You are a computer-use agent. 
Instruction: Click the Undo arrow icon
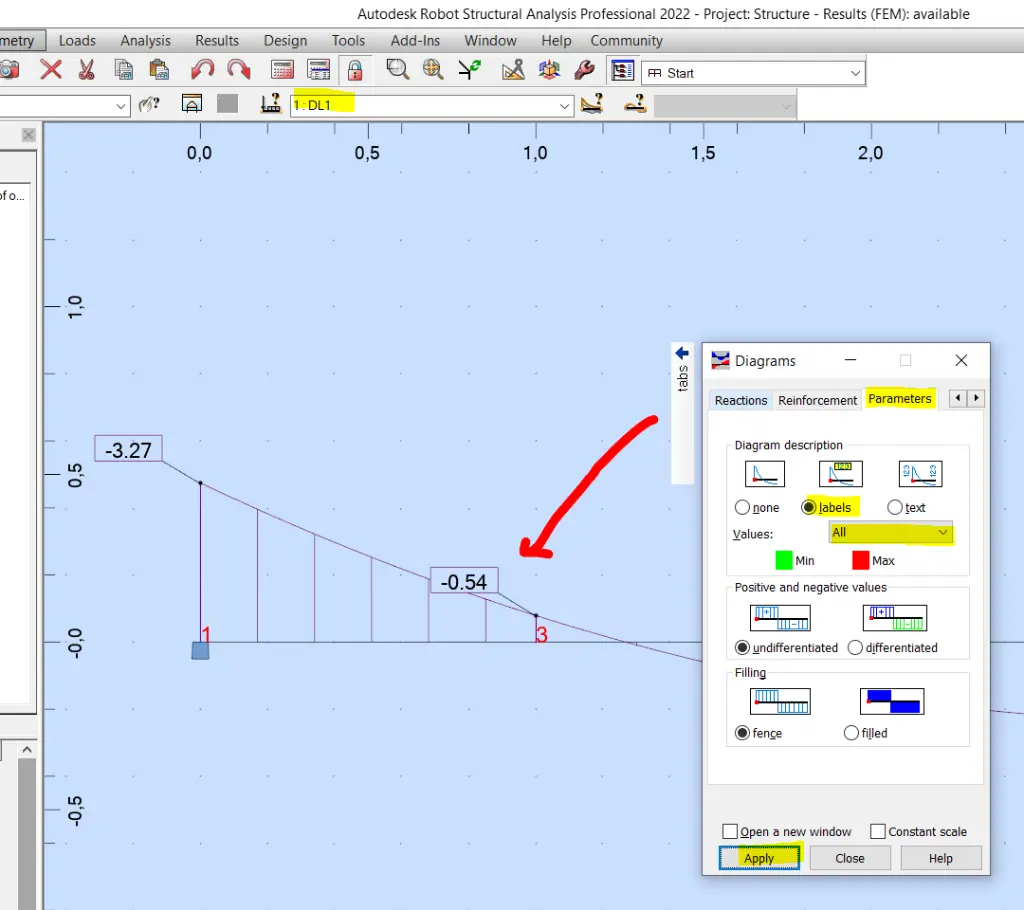pyautogui.click(x=202, y=69)
